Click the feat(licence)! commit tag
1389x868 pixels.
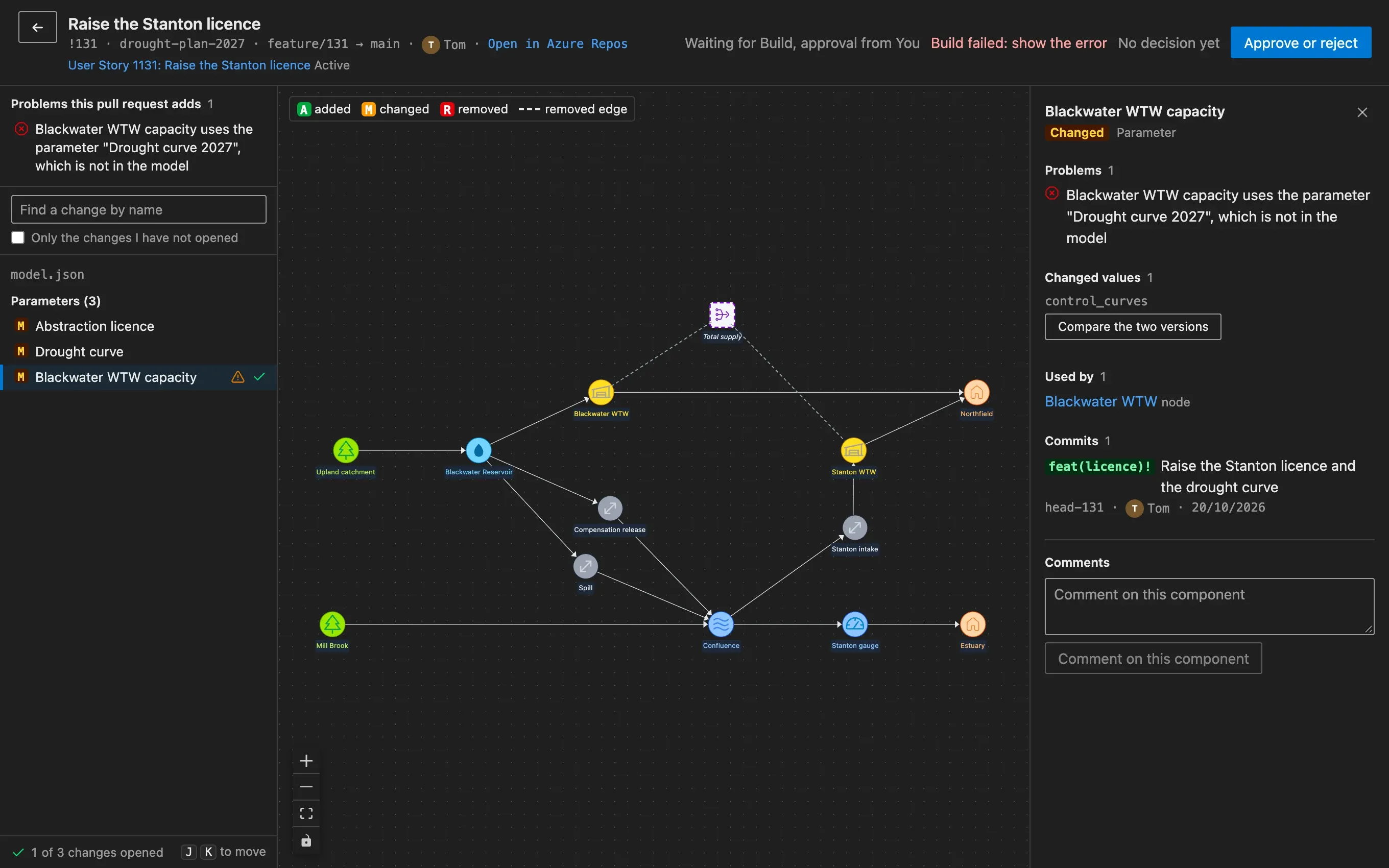(x=1099, y=466)
